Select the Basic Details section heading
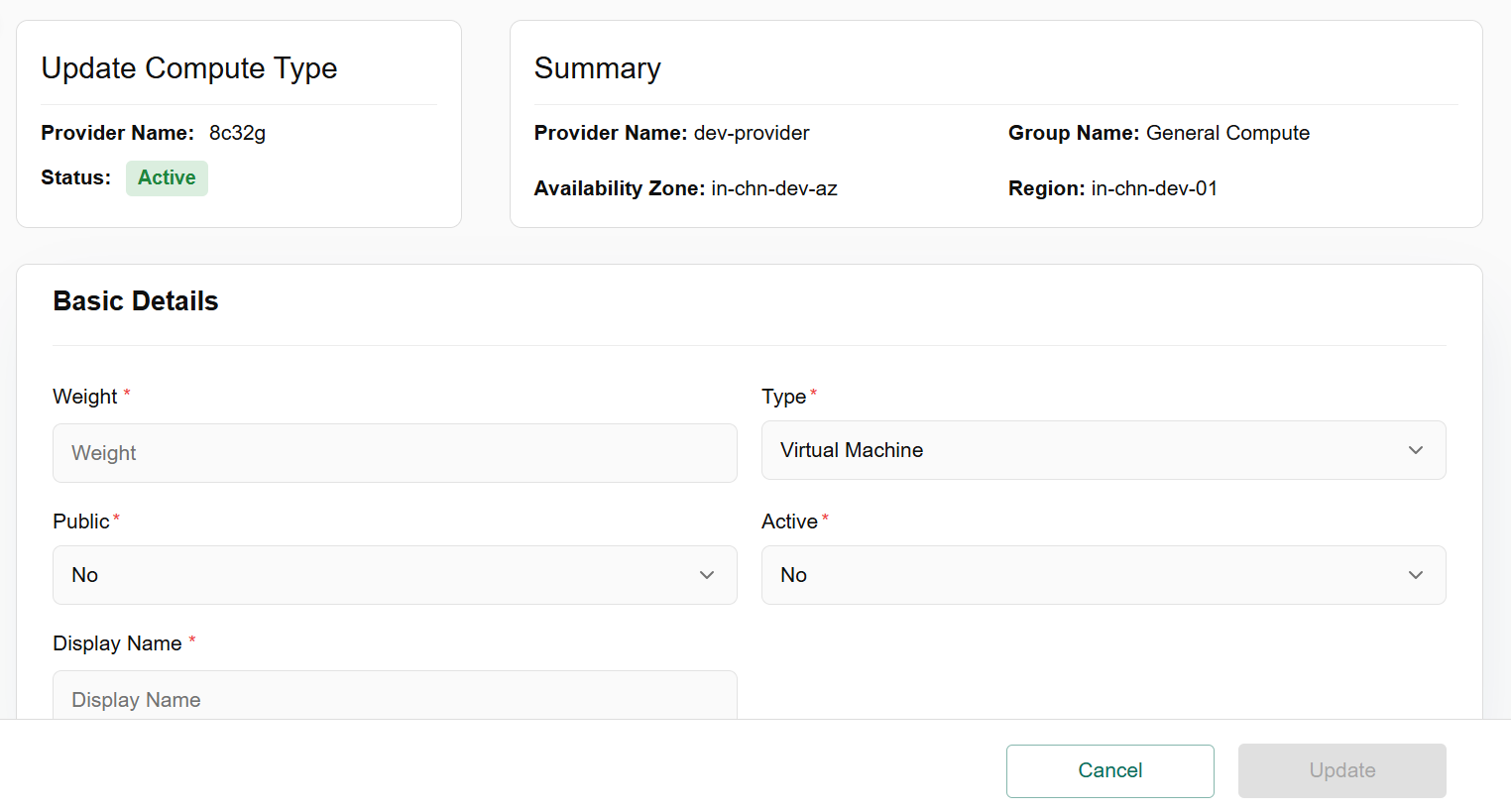This screenshot has width=1511, height=812. pos(136,301)
